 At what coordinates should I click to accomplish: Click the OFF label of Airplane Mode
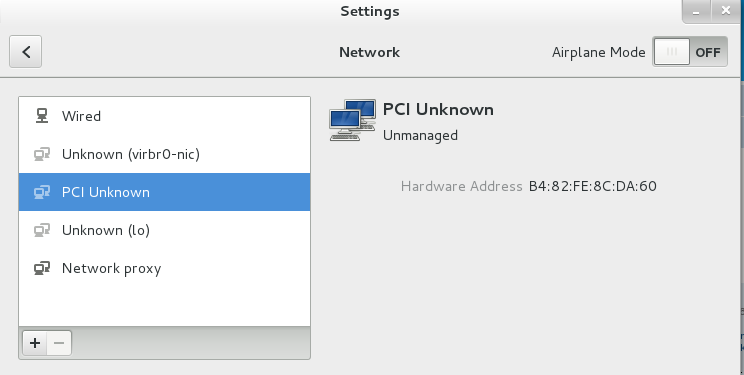pyautogui.click(x=708, y=52)
